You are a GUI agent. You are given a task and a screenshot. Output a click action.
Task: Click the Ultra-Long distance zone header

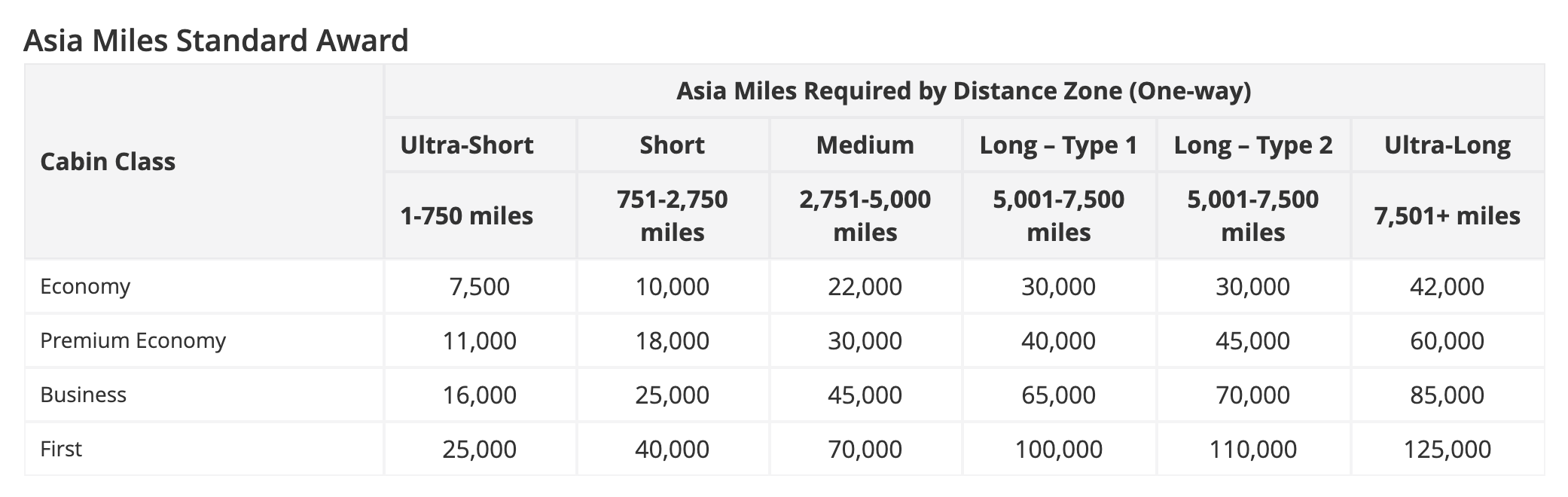coord(1447,145)
